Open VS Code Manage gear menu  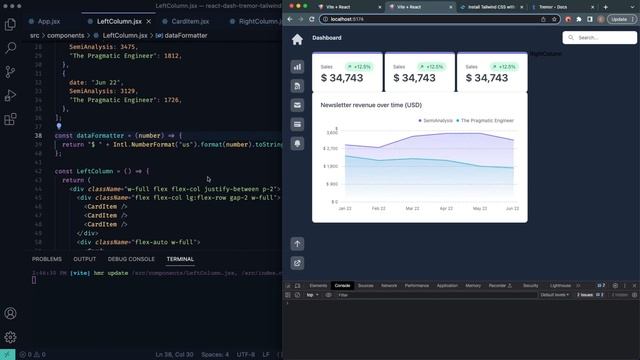[x=10, y=337]
